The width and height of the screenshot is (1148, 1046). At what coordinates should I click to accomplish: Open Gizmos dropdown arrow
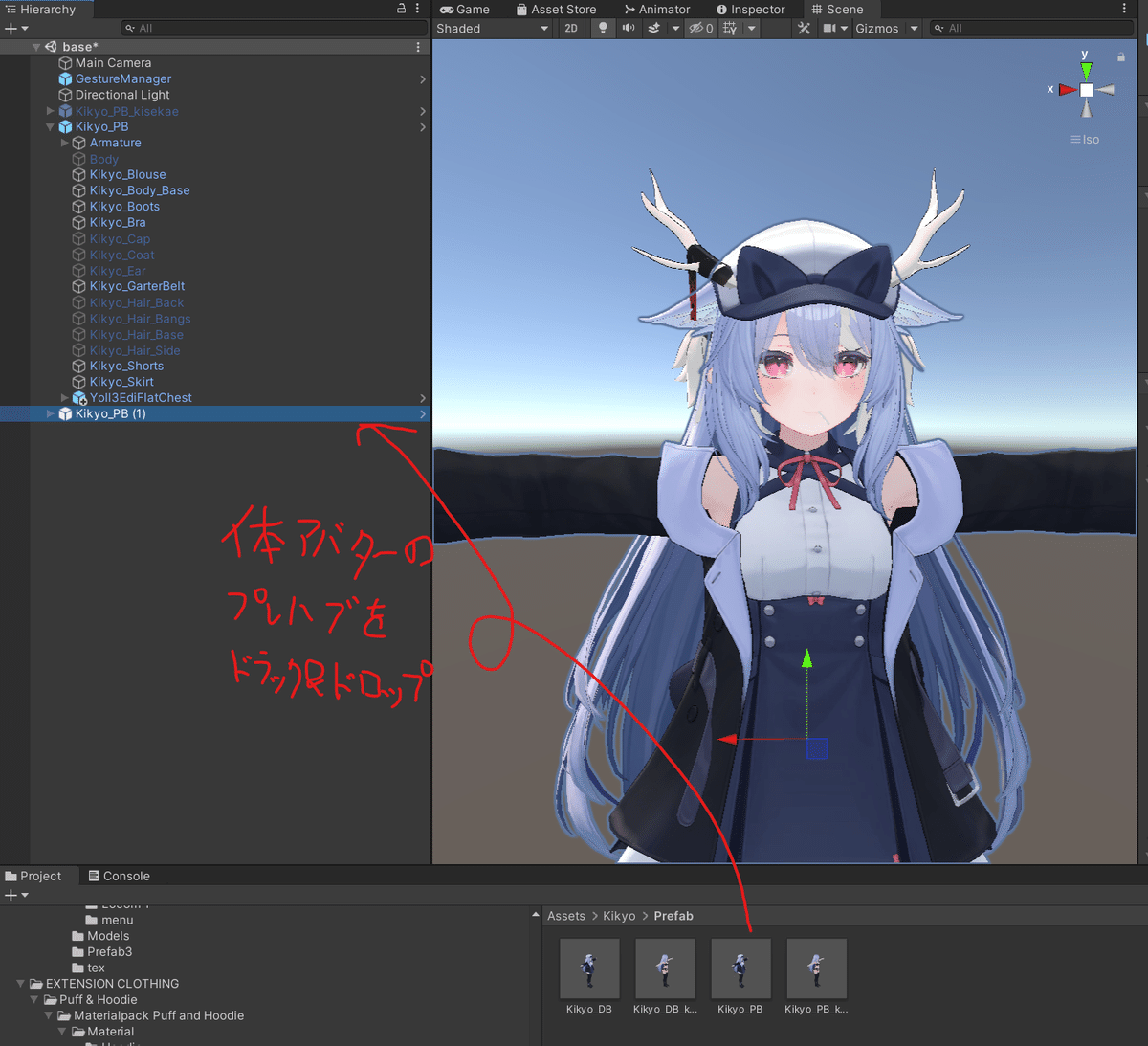914,29
